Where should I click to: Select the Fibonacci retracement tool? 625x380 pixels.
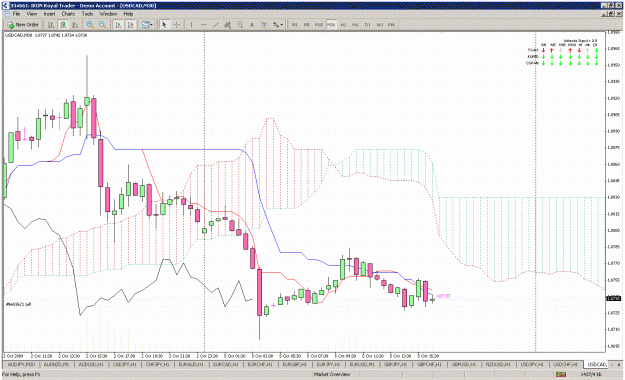pyautogui.click(x=240, y=25)
